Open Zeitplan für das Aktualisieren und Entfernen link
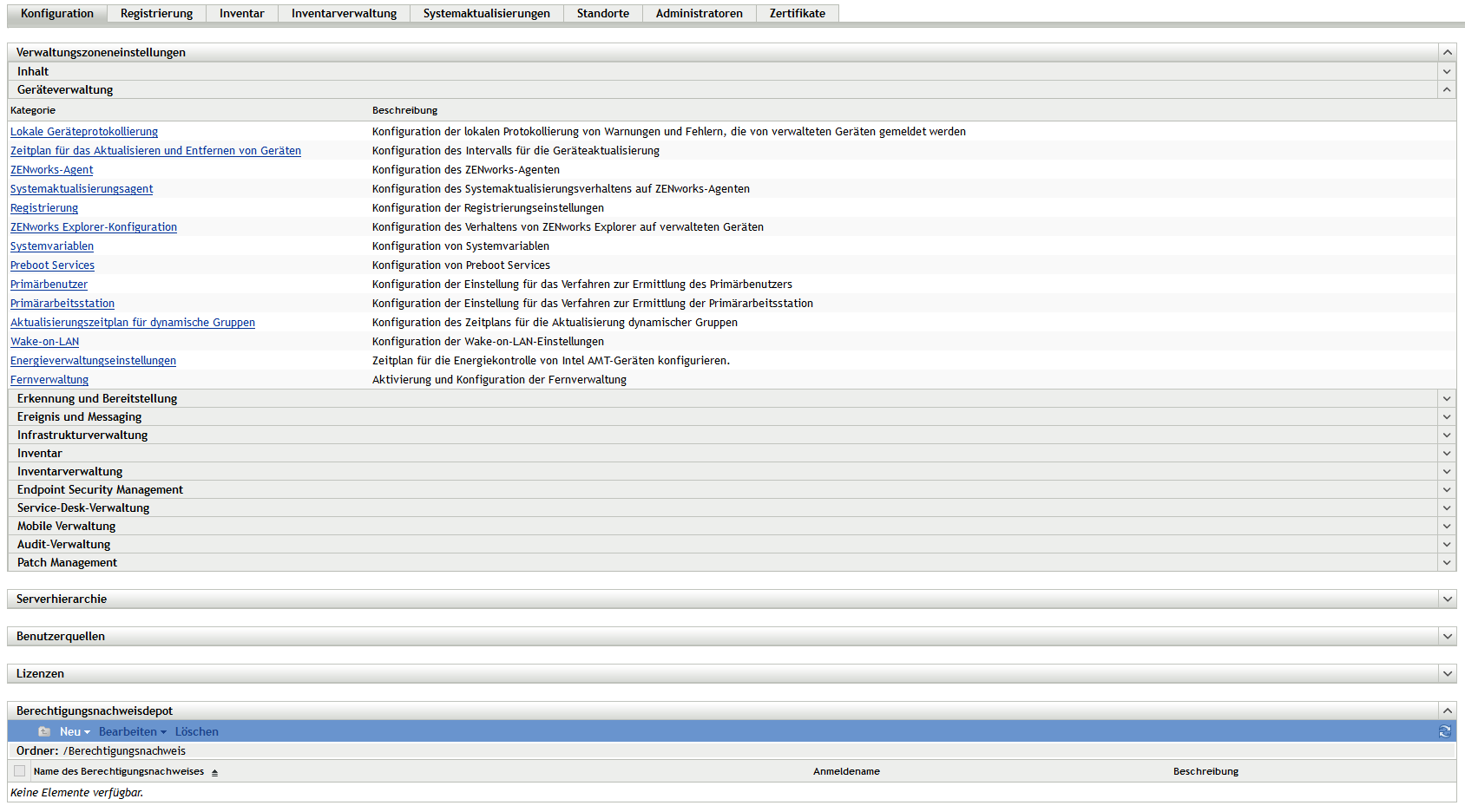The width and height of the screenshot is (1465, 812). tap(156, 151)
